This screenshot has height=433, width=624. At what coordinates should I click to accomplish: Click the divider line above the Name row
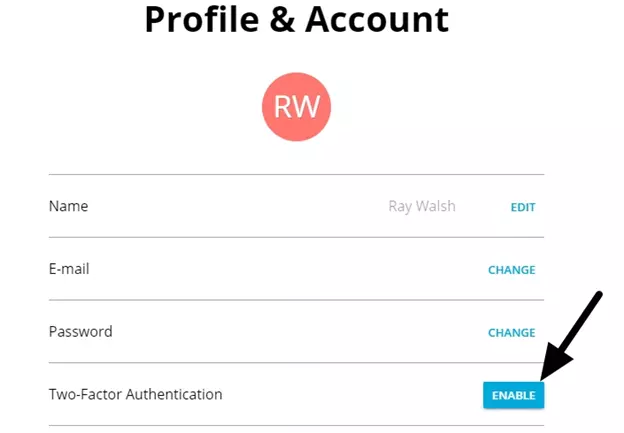click(296, 175)
